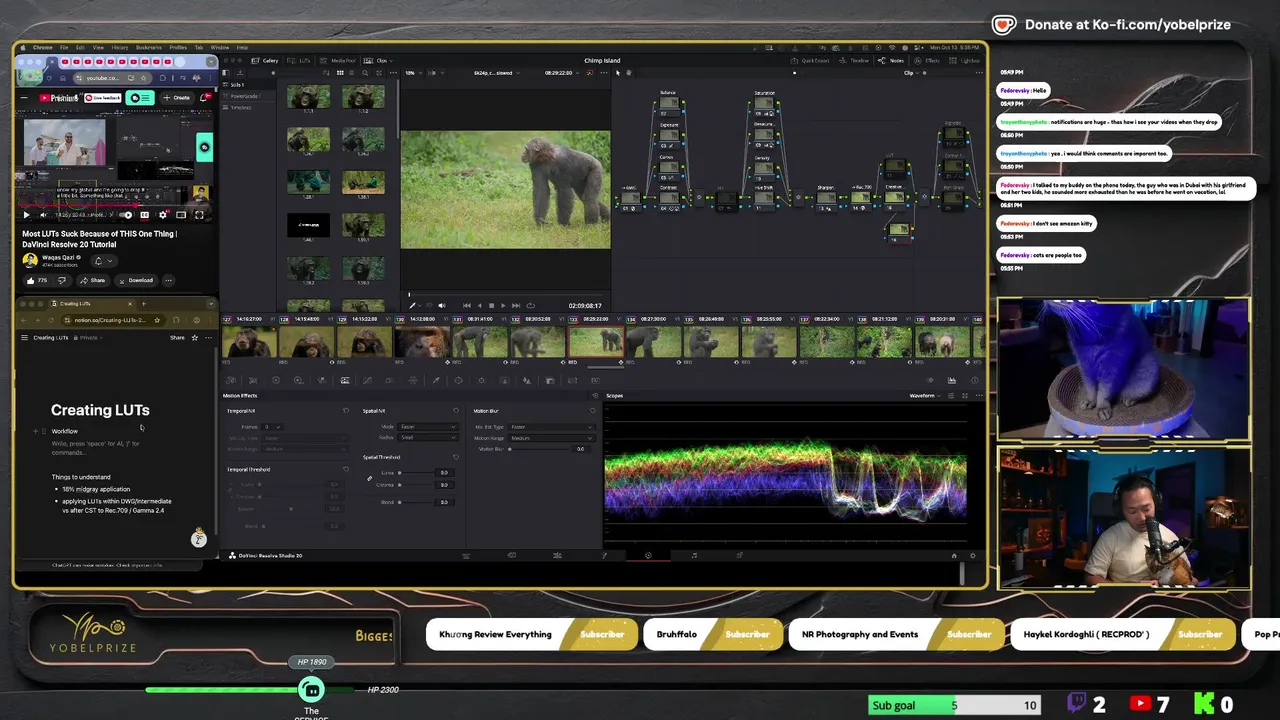Open Mo. Est. Type dropdown
The width and height of the screenshot is (1280, 720).
551,427
